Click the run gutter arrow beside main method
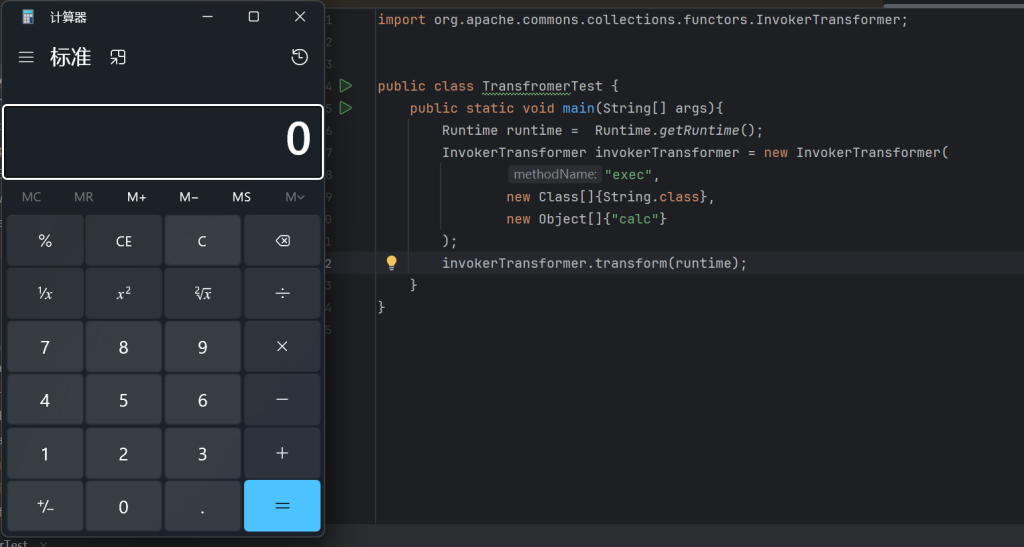Viewport: 1024px width, 547px height. 346,108
